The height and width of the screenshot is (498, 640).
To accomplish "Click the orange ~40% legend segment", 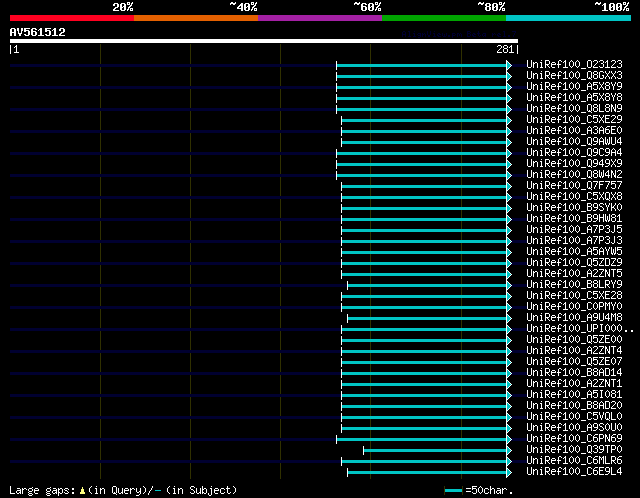I will tap(196, 18).
